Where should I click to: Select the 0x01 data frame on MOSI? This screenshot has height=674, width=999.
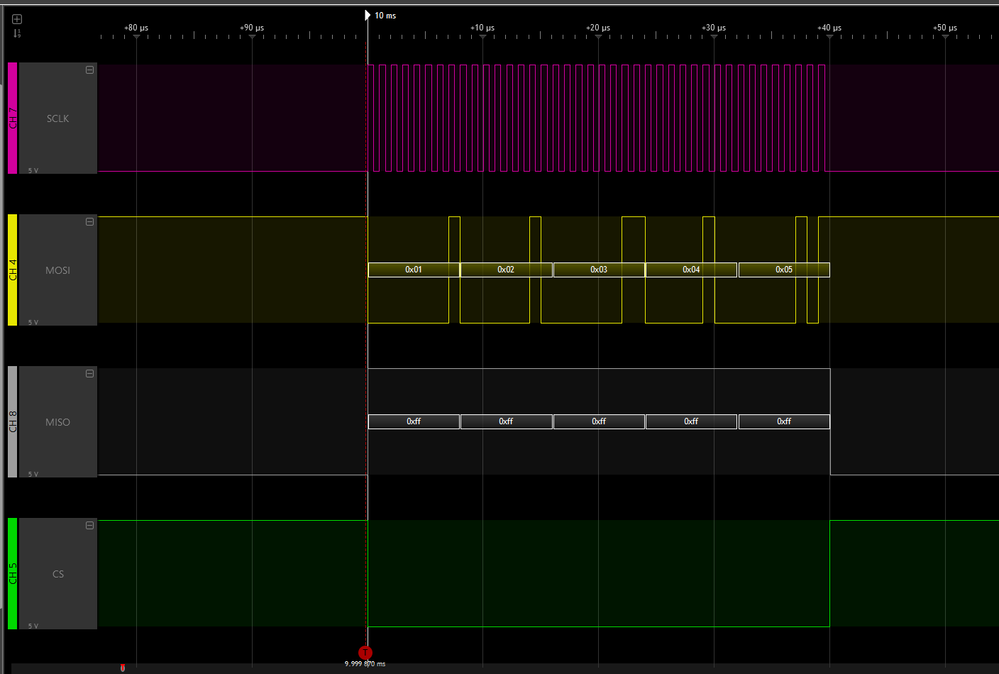pos(414,269)
